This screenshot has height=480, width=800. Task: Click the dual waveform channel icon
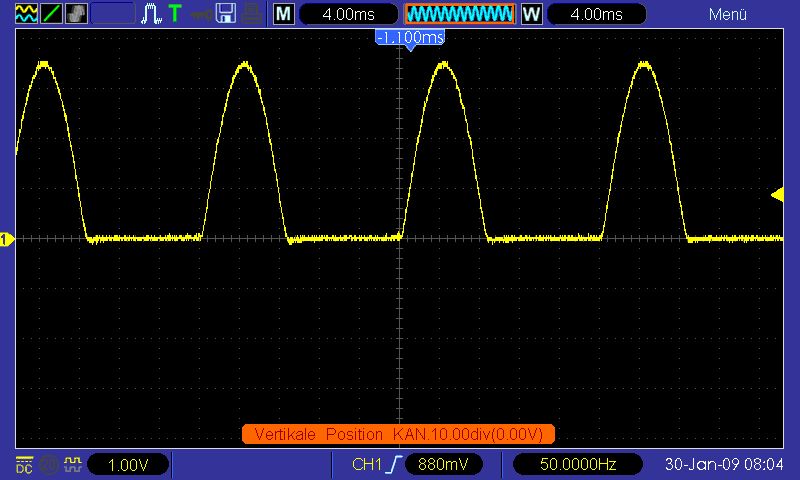point(26,13)
